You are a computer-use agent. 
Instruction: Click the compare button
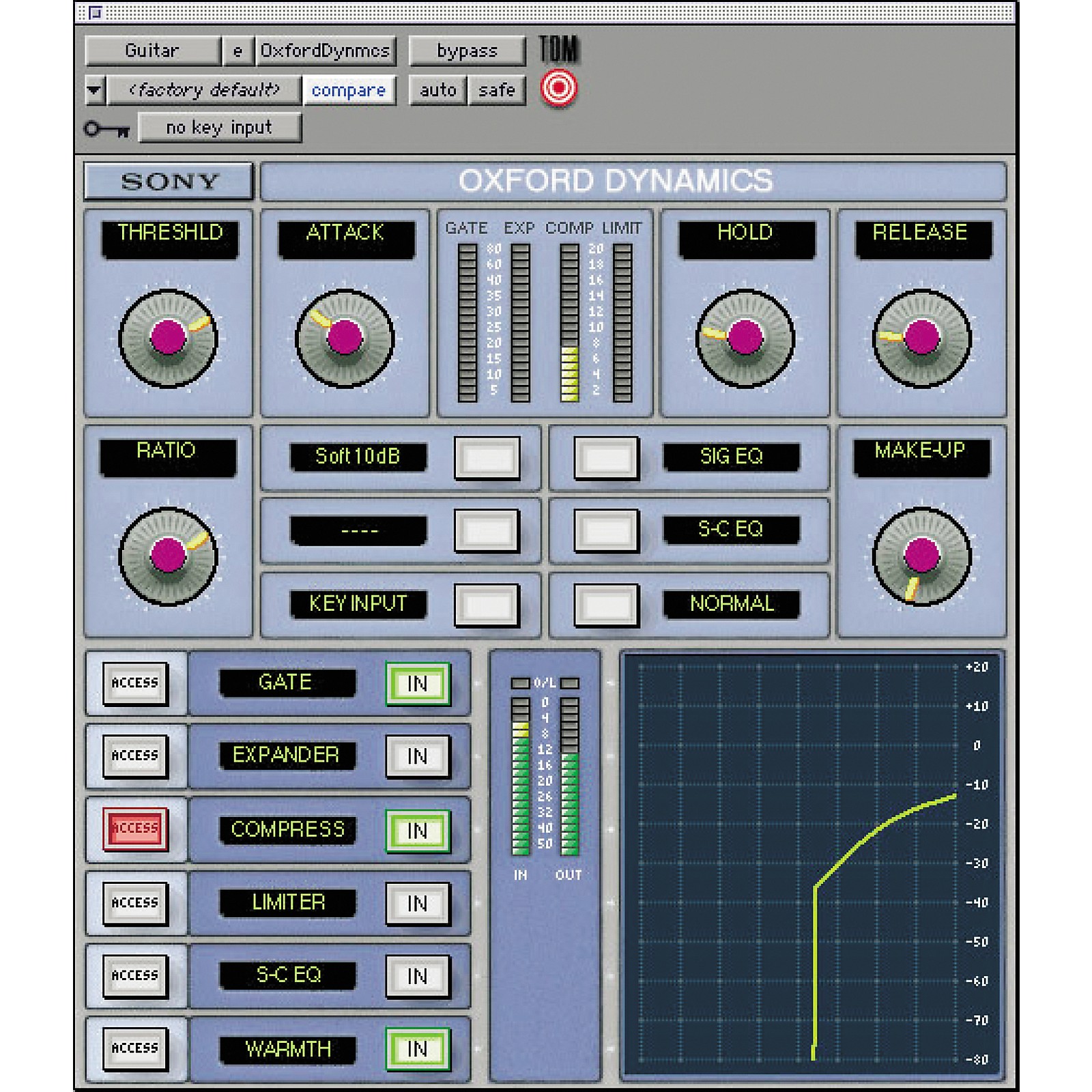[x=350, y=89]
